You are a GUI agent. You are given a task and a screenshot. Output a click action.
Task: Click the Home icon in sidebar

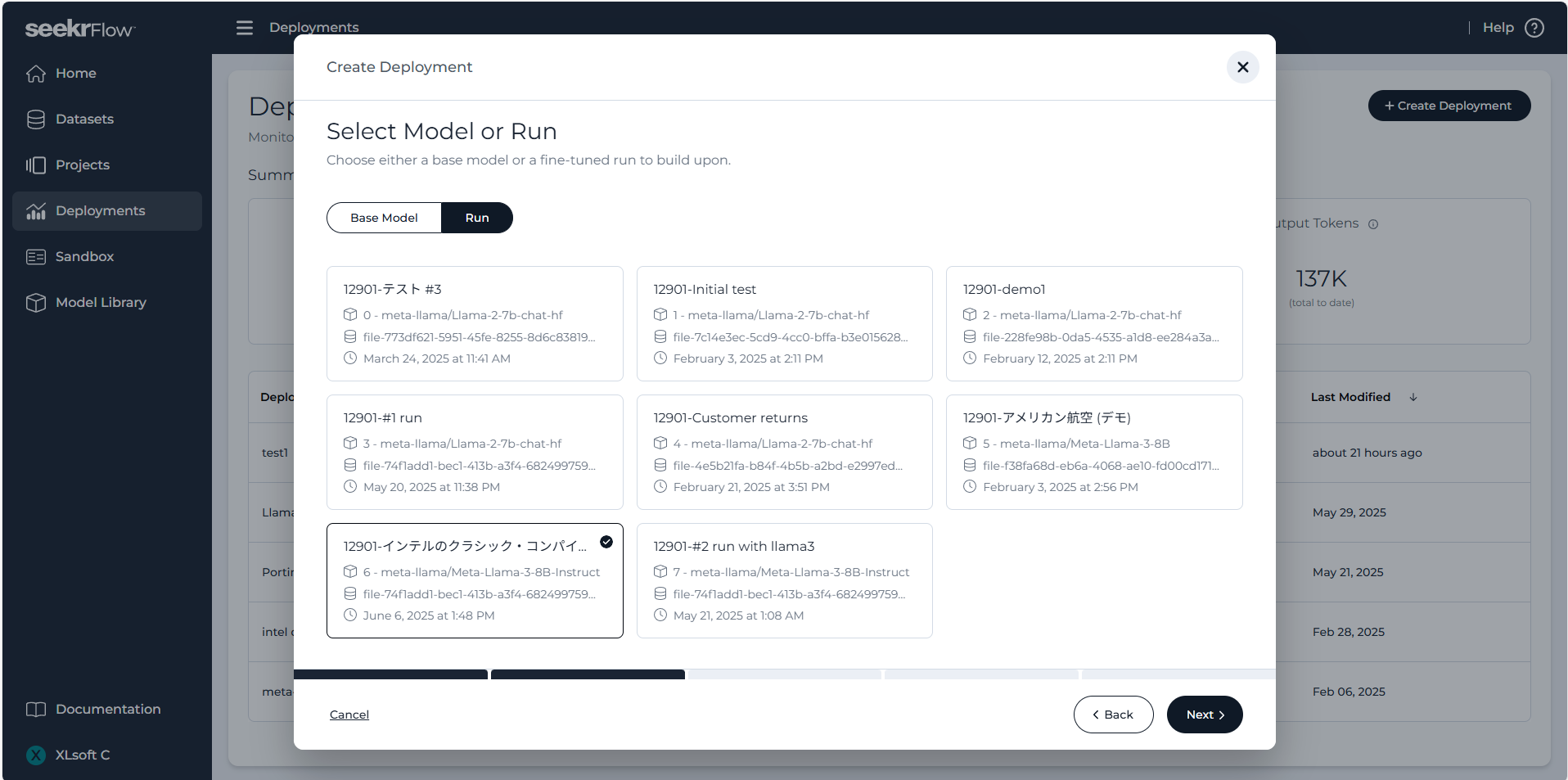coord(35,74)
